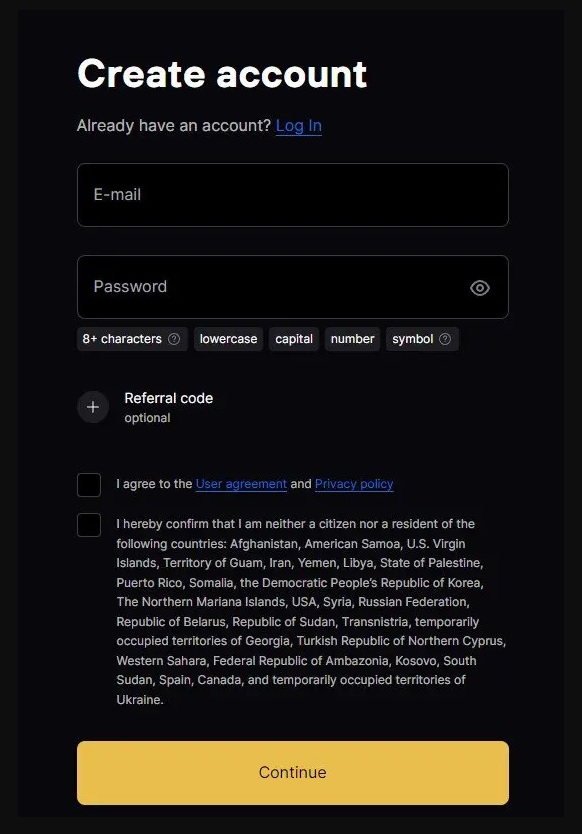The width and height of the screenshot is (582, 834).
Task: Check the User agreement consent checkbox
Action: [x=89, y=485]
